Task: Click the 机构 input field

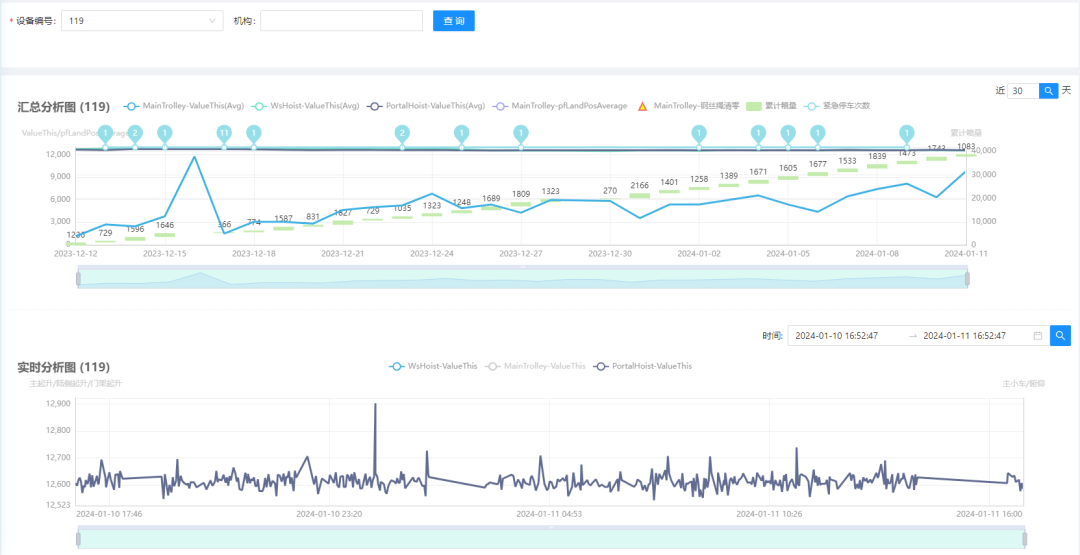Action: 341,21
